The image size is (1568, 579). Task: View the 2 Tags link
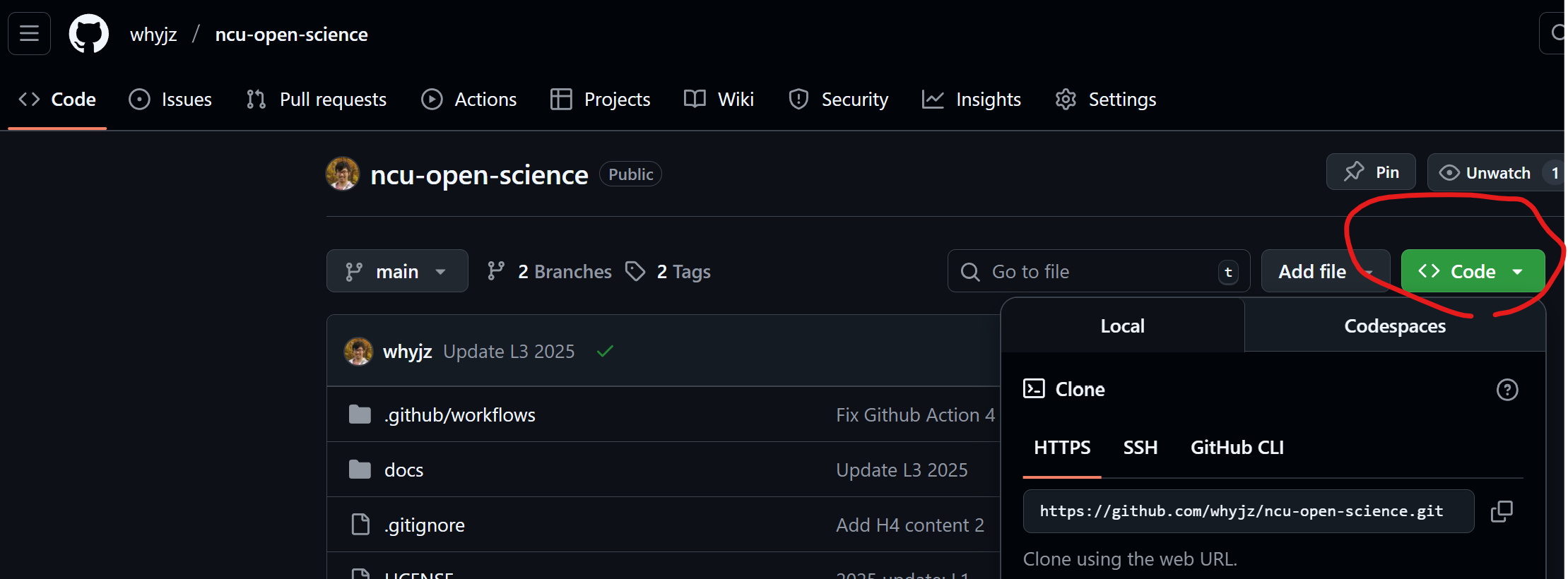pyautogui.click(x=668, y=271)
